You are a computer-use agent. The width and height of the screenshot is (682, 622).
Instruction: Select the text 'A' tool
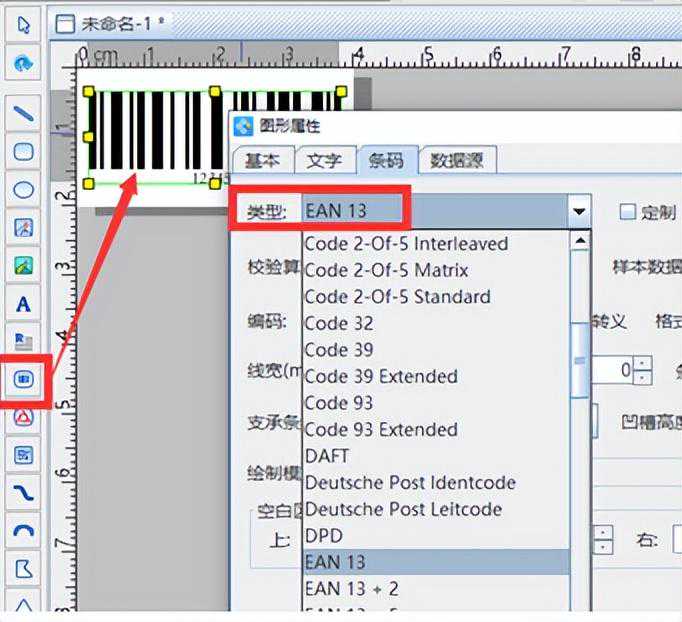(x=24, y=304)
